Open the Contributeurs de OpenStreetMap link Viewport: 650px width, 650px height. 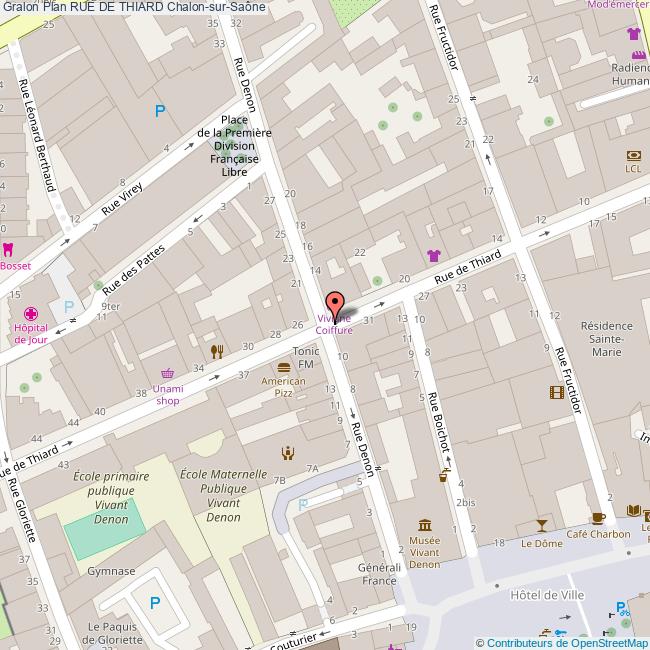[x=561, y=643]
